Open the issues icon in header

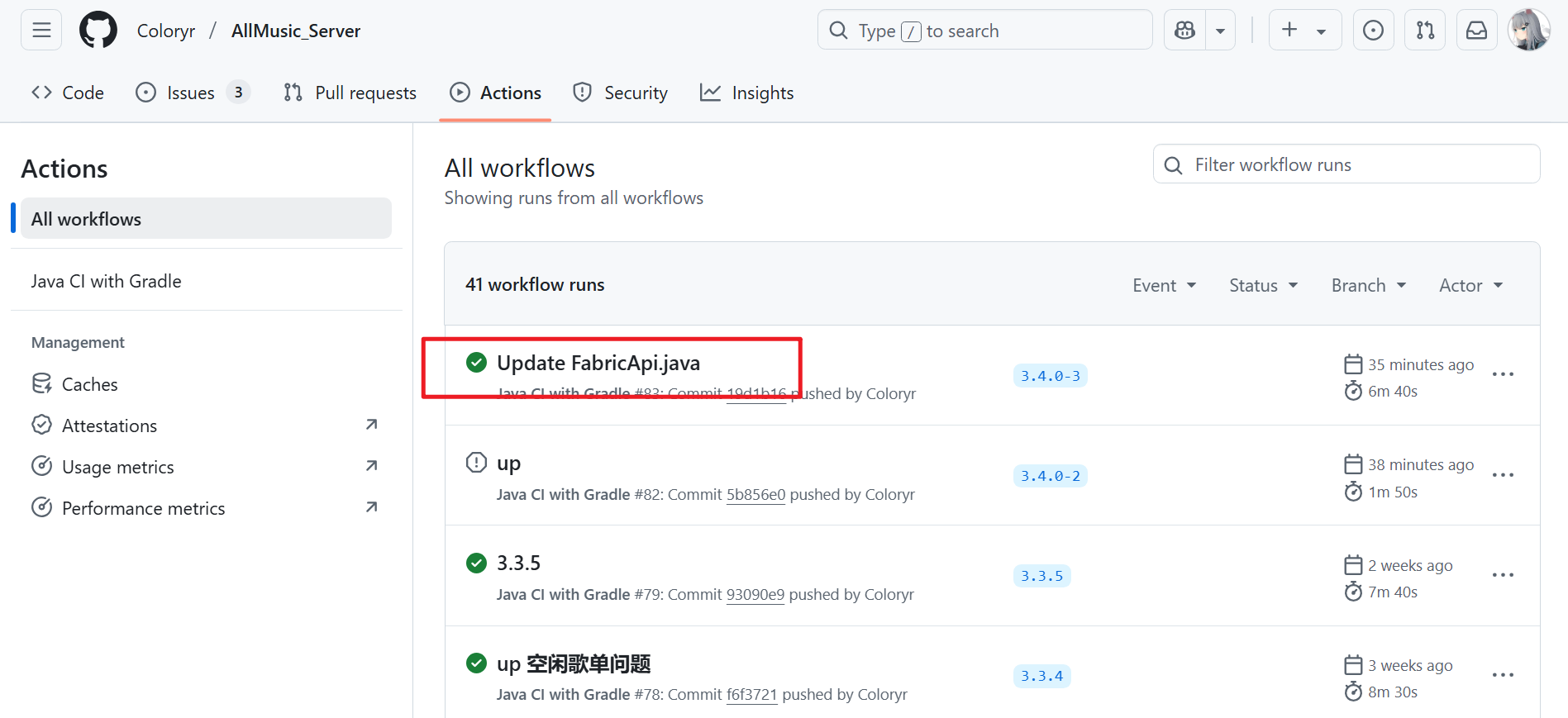pyautogui.click(x=1373, y=31)
